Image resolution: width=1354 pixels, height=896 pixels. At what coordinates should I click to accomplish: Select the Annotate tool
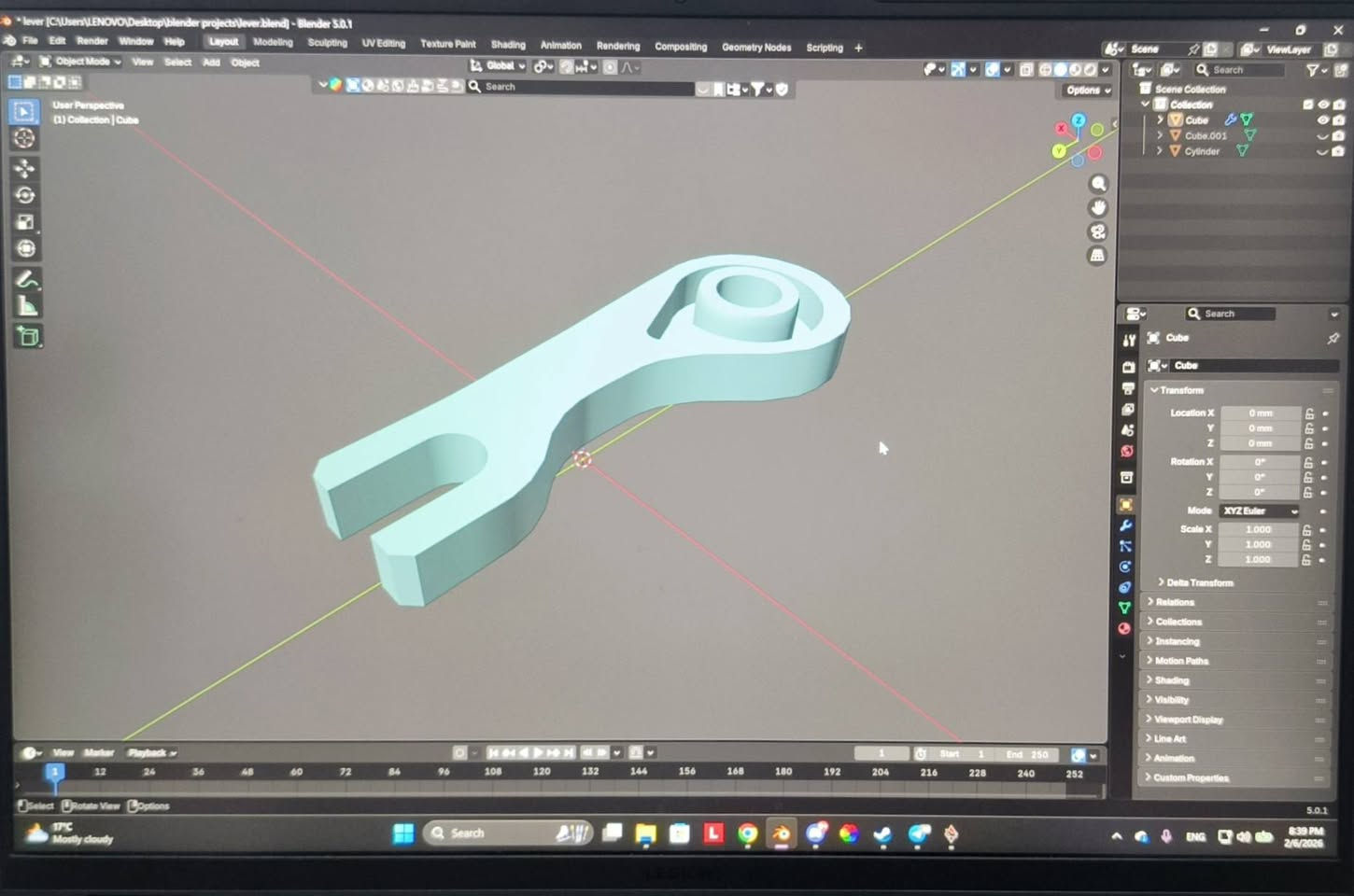[25, 278]
